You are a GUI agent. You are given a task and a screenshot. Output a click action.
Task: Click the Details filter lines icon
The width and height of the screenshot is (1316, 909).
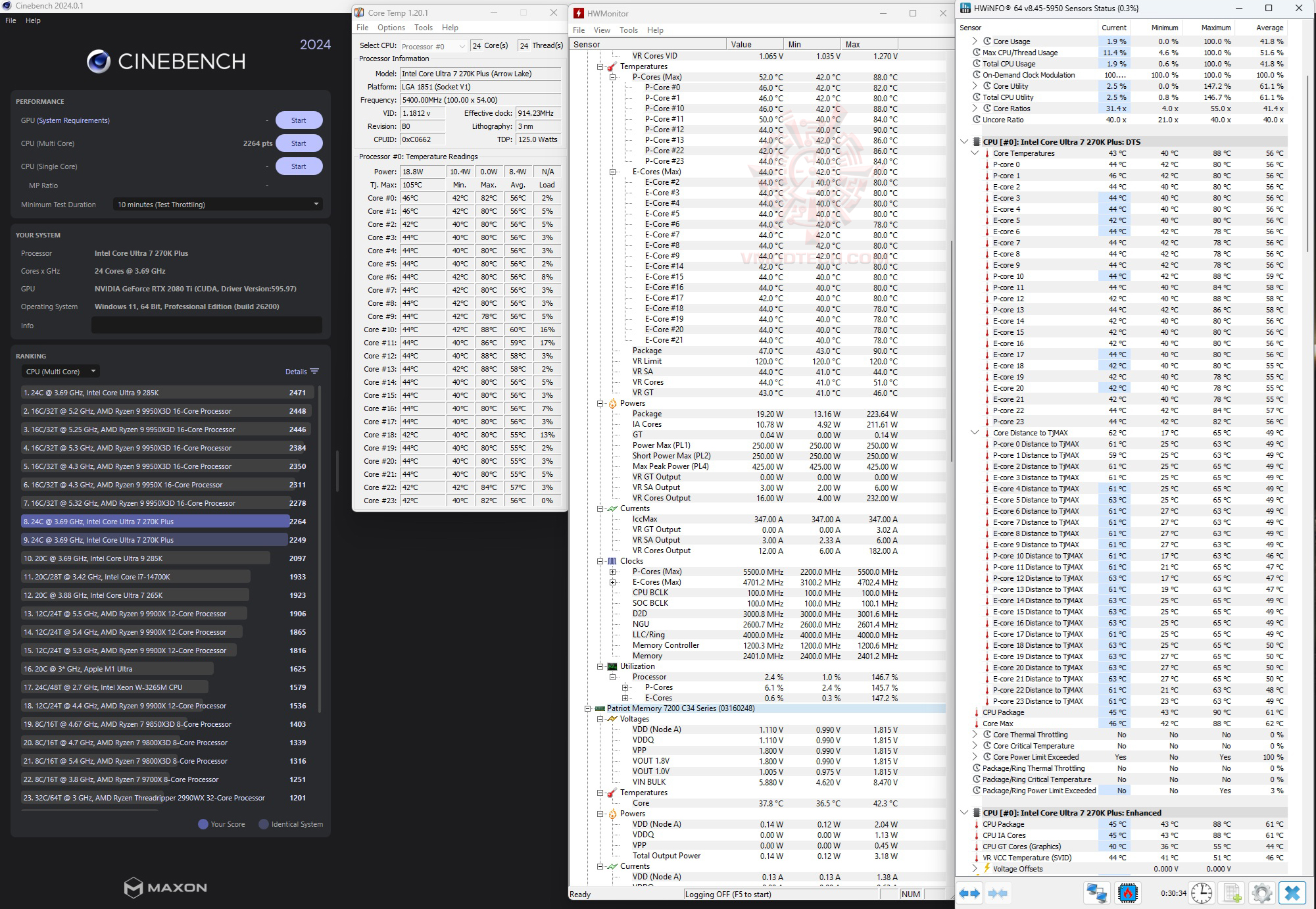coord(314,372)
